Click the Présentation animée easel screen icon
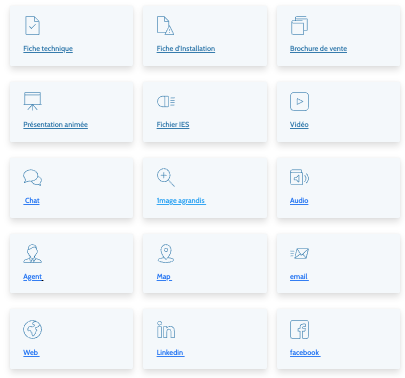 click(x=32, y=101)
